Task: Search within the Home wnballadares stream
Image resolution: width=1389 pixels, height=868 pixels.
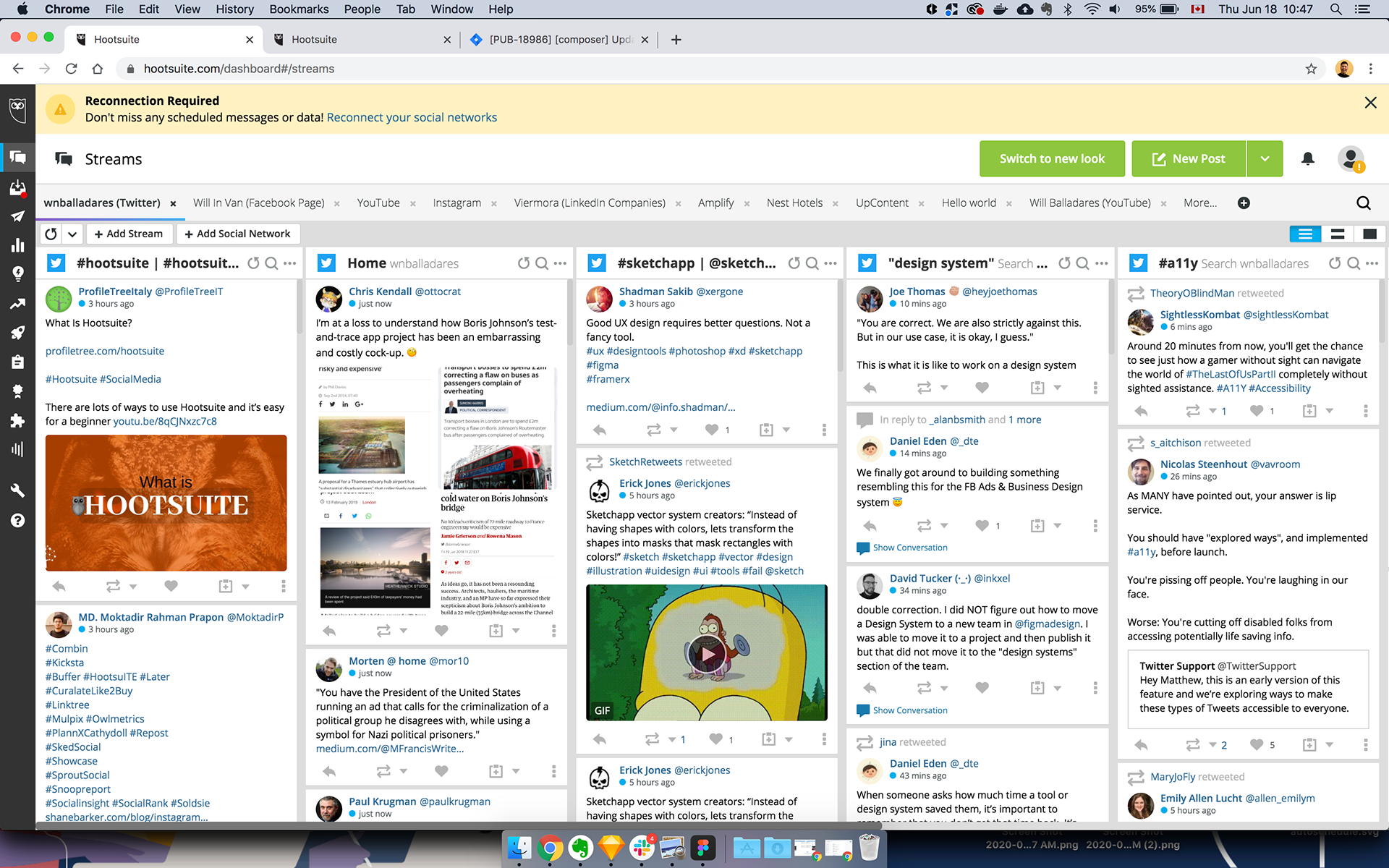Action: pyautogui.click(x=541, y=263)
